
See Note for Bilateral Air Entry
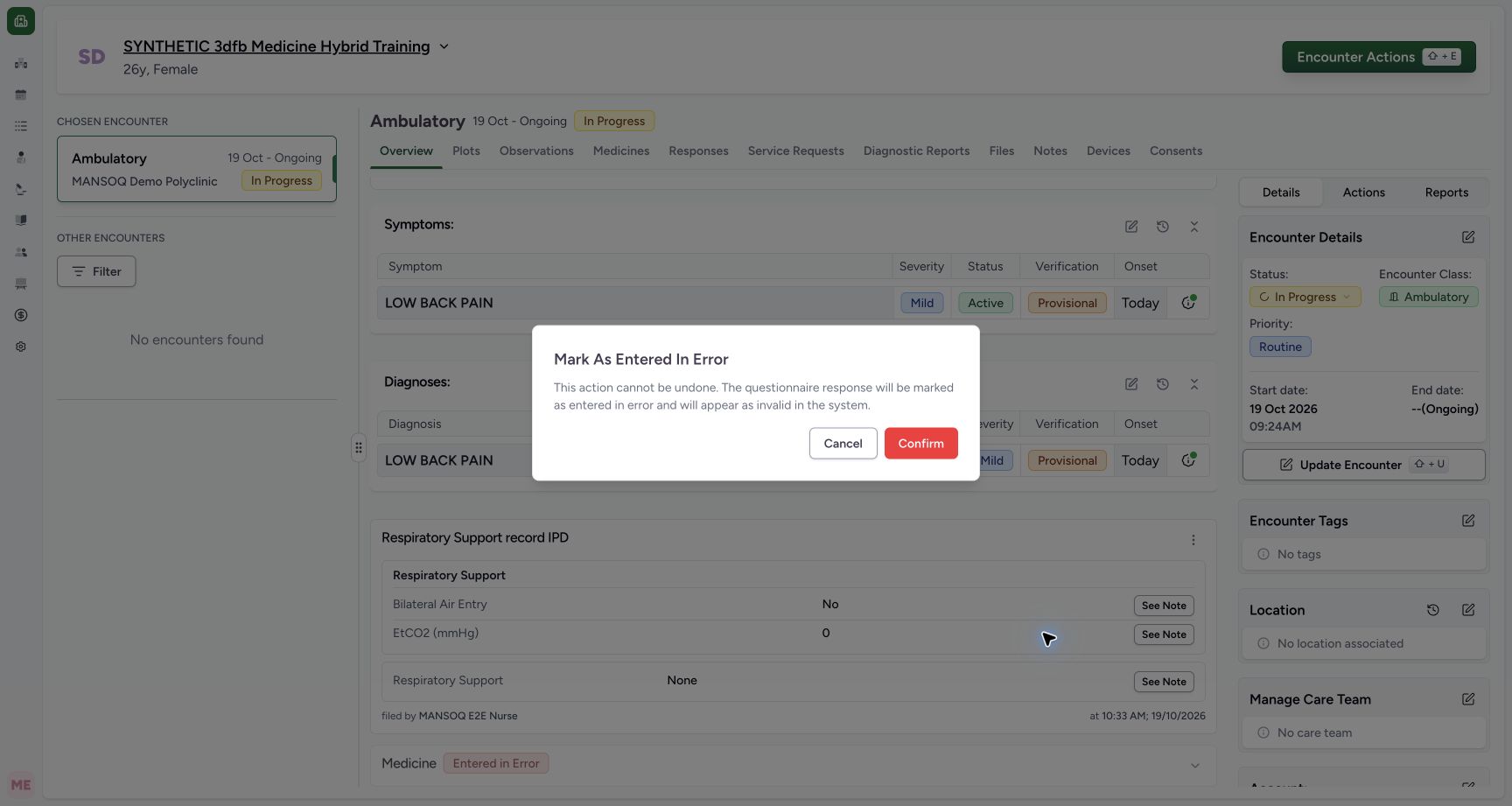(1164, 606)
